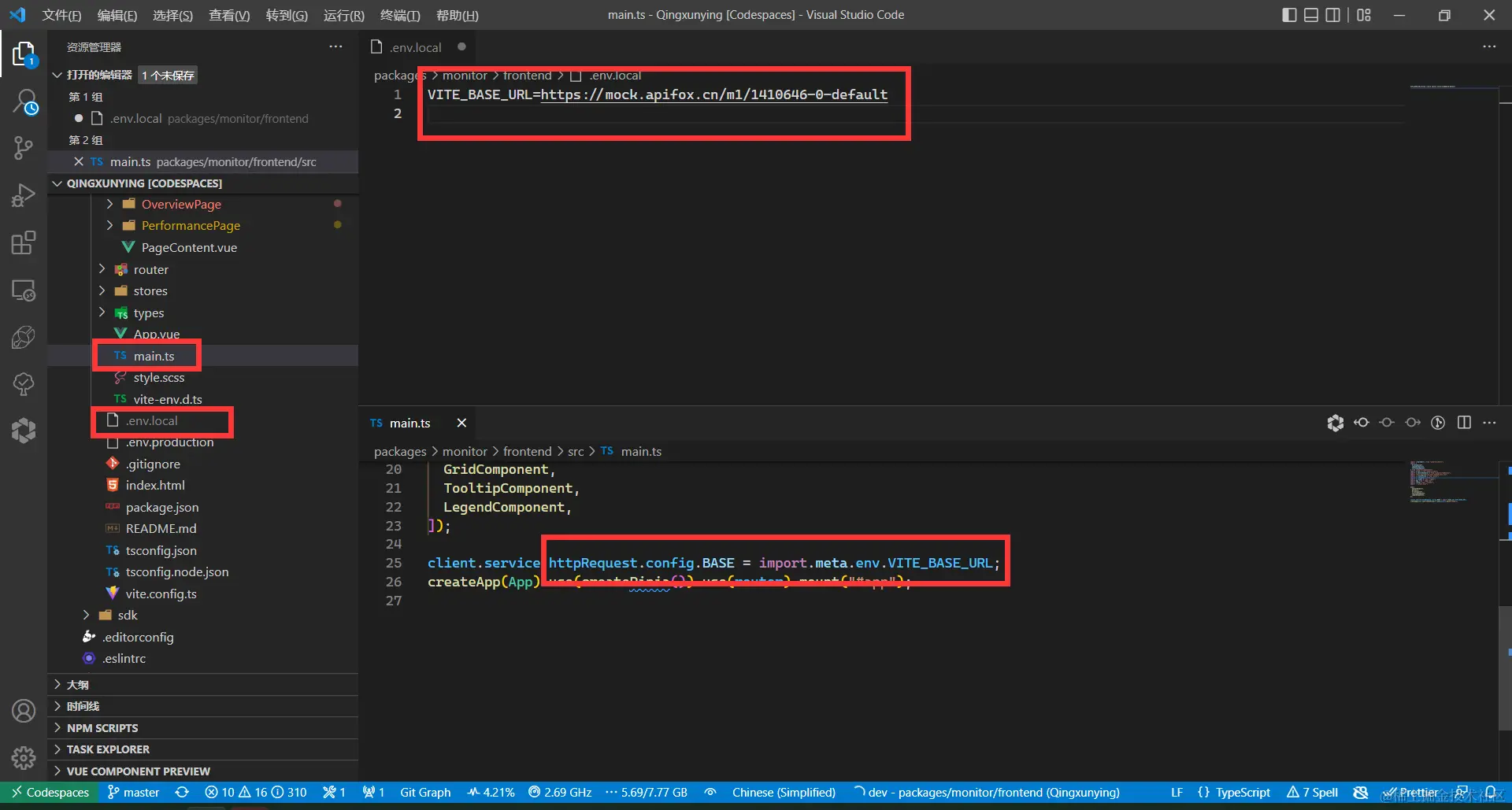The image size is (1512, 810).
Task: Expand the types folder
Action: (102, 313)
